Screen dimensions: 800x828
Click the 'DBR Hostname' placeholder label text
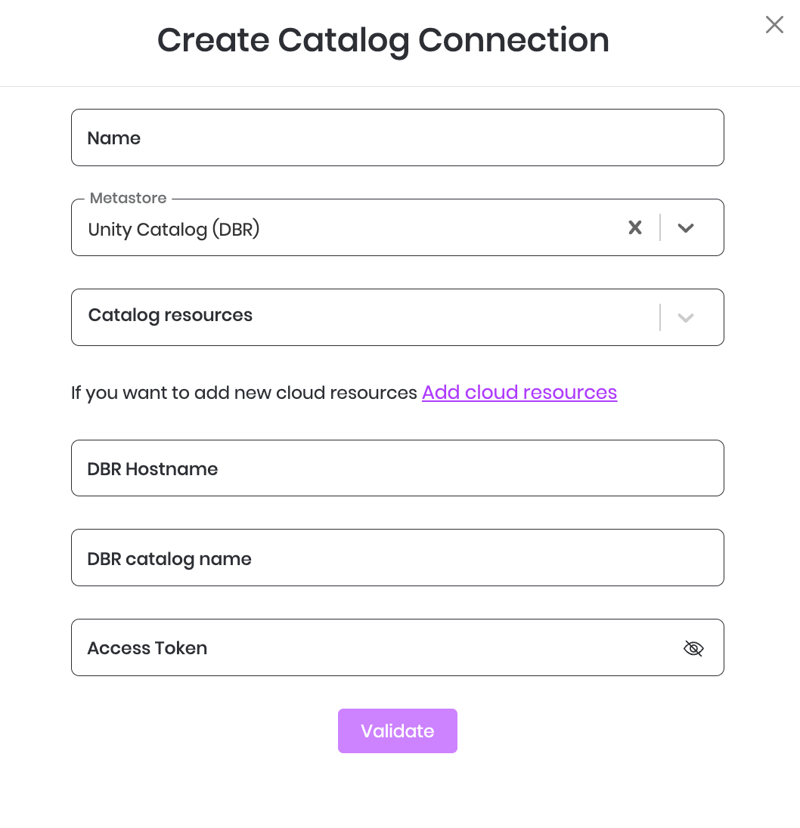pyautogui.click(x=152, y=469)
